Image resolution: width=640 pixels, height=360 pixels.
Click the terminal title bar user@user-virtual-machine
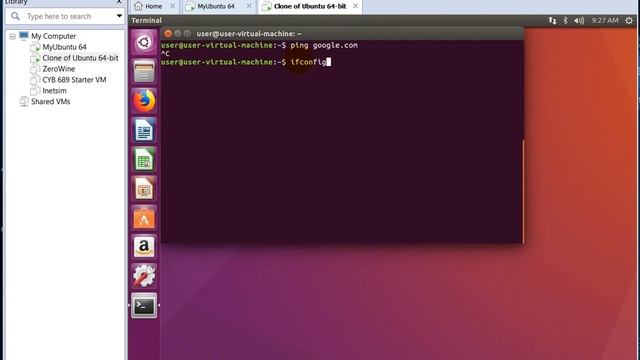[x=249, y=33]
